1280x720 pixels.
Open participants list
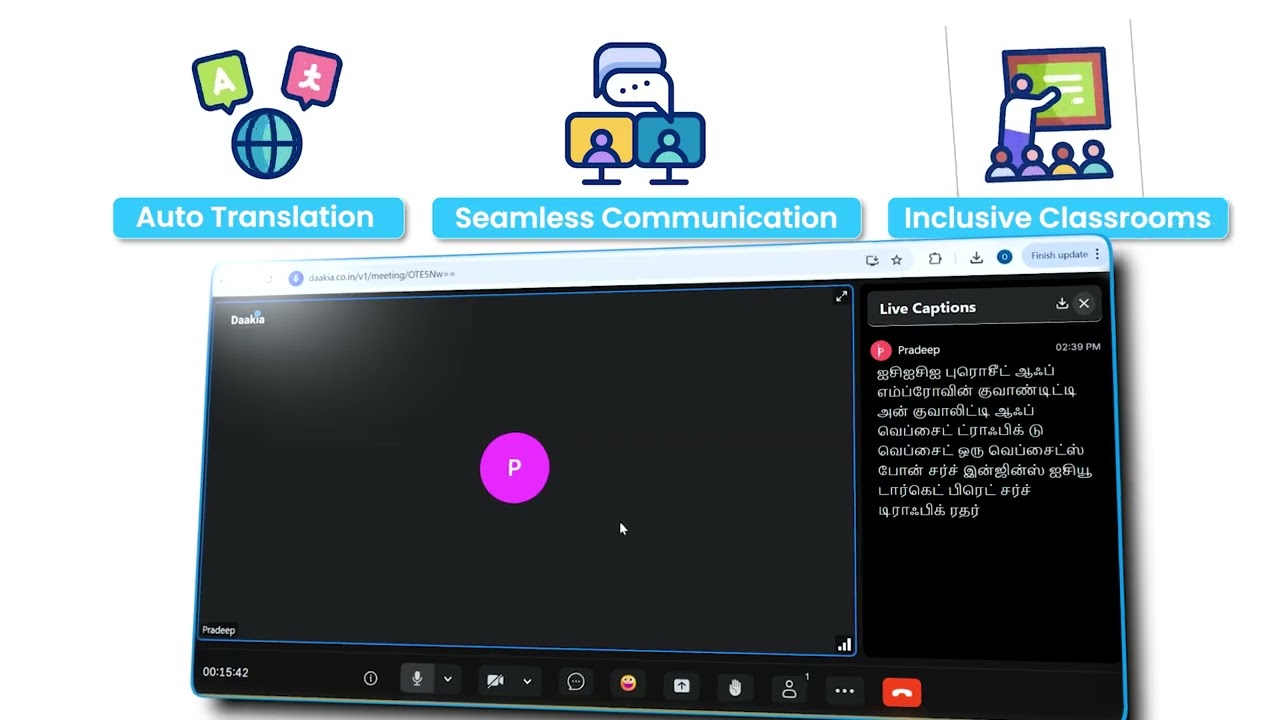[789, 689]
